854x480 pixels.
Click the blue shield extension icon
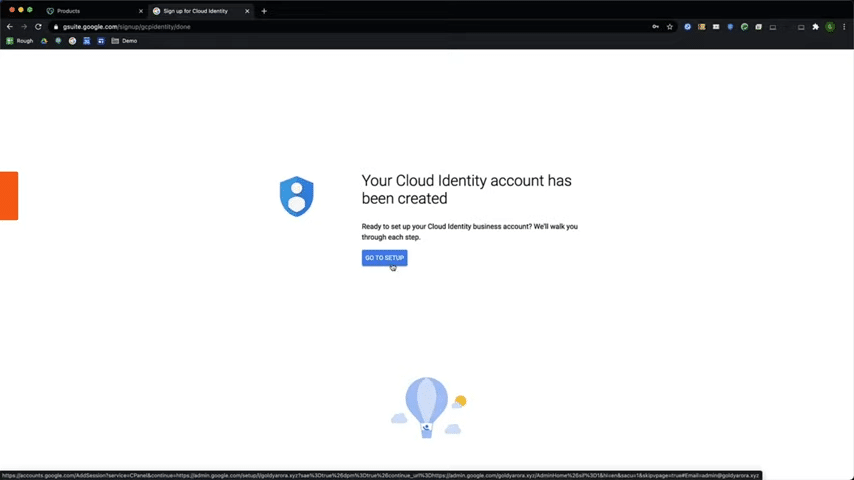click(x=730, y=27)
